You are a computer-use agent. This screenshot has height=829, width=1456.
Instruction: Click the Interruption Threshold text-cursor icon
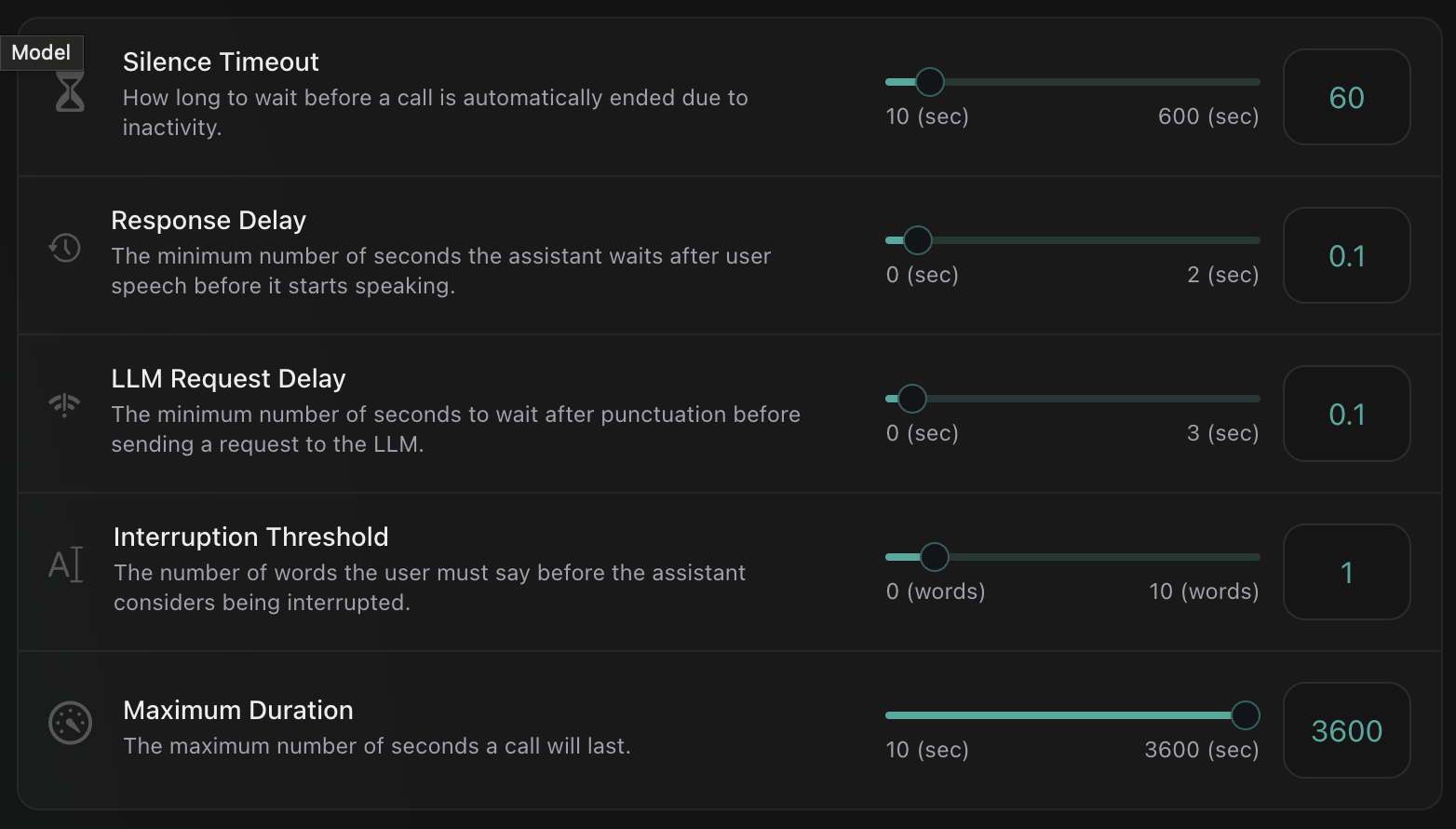(x=65, y=564)
